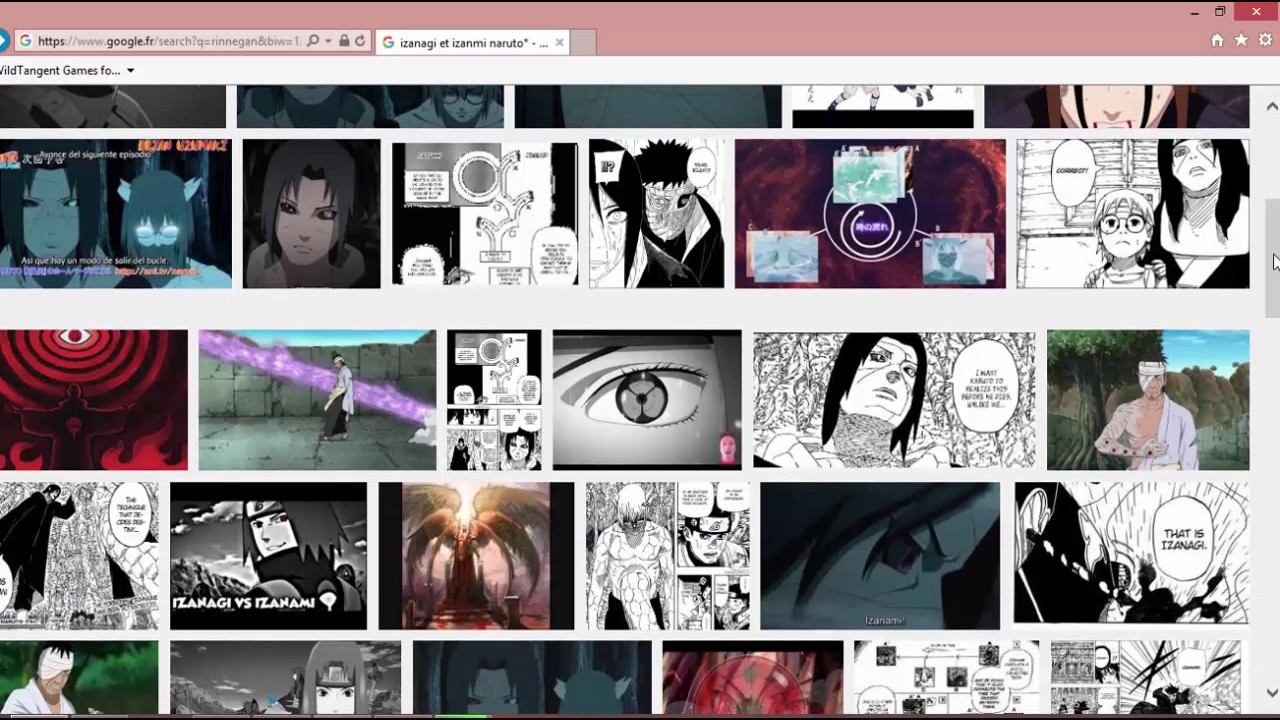1280x720 pixels.
Task: Click the security lock icon in the address bar
Action: coord(344,41)
